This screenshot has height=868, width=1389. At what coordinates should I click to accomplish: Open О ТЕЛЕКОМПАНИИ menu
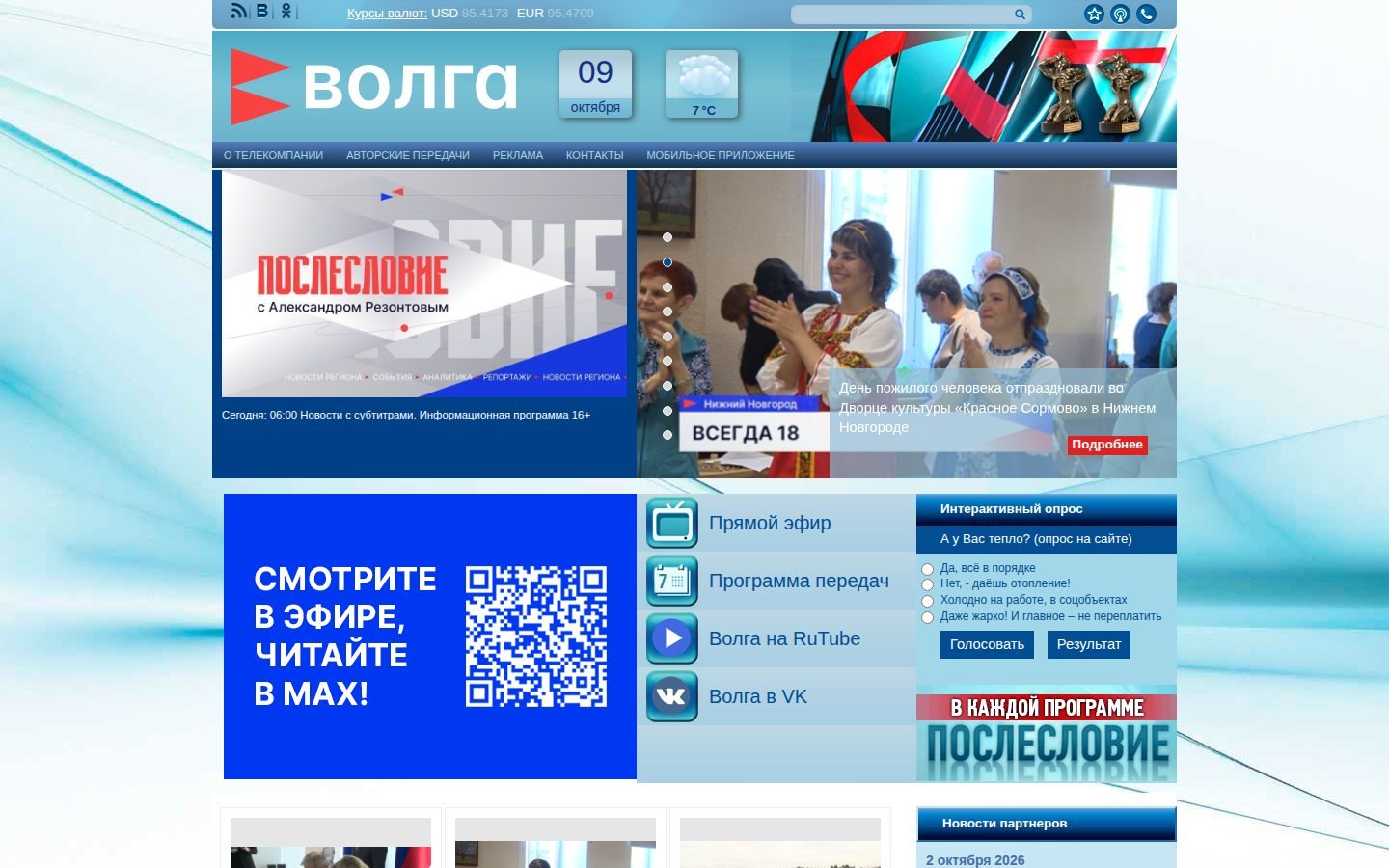click(274, 155)
